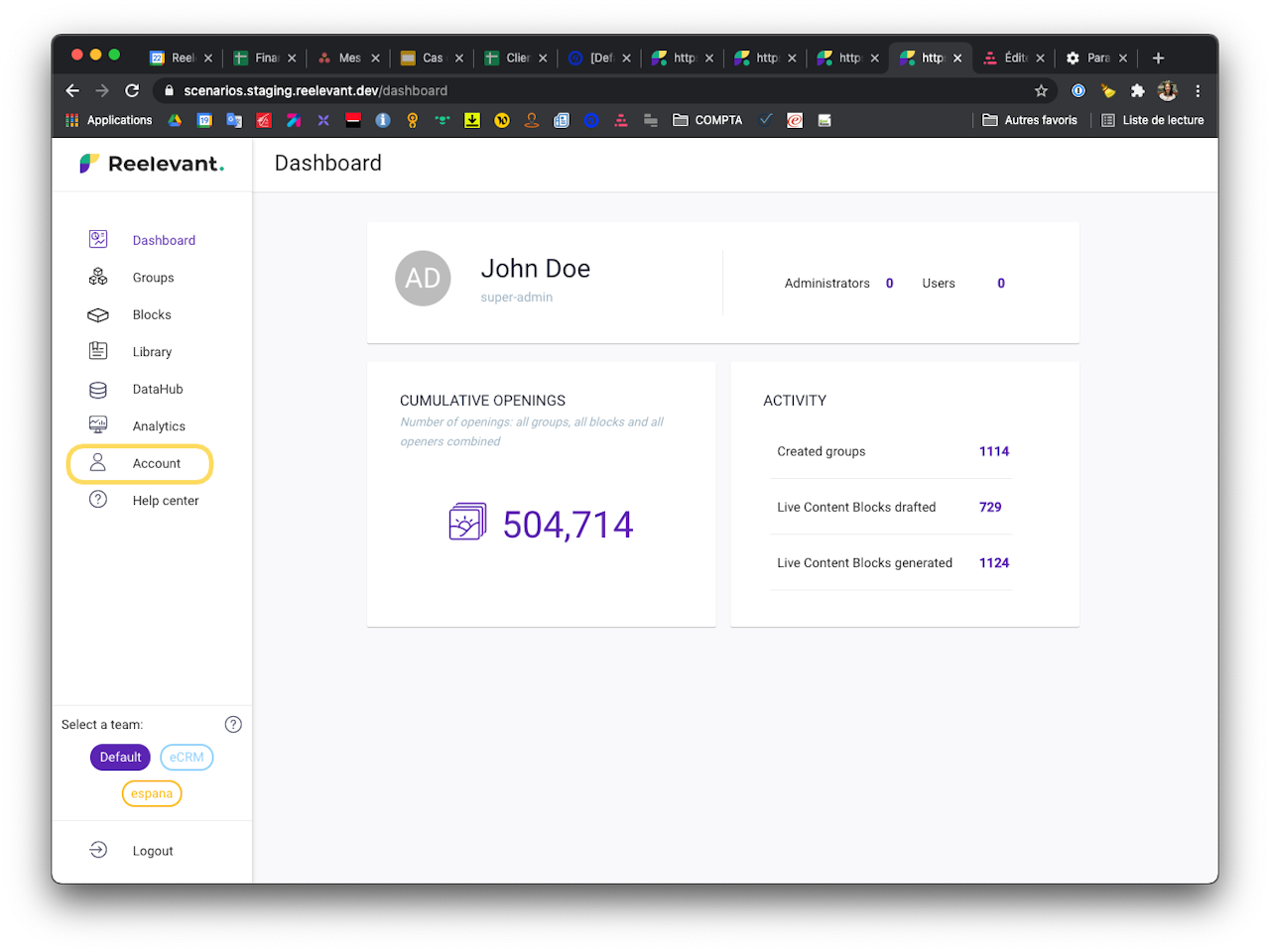Click the Blocks cube icon
The image size is (1270, 952).
[98, 315]
